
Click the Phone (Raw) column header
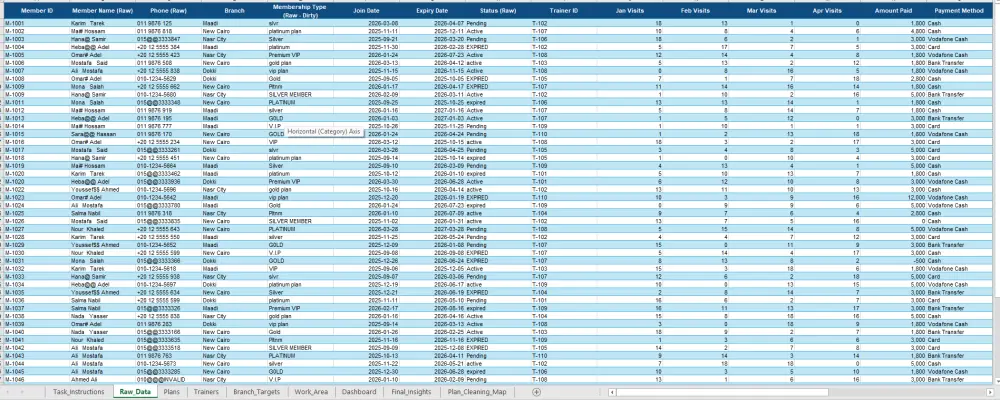(x=168, y=11)
